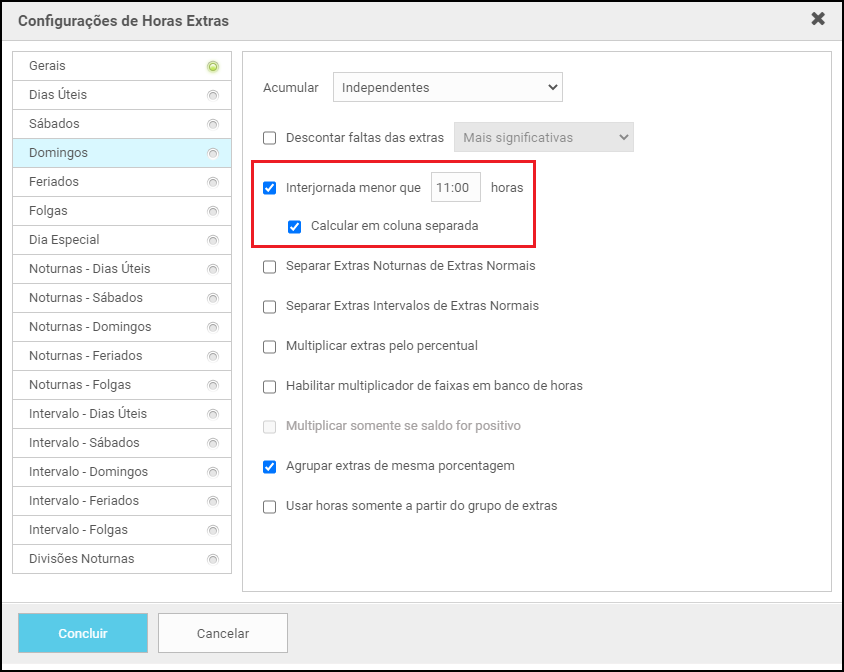This screenshot has height=672, width=844.
Task: Uncheck Interjornada menor que checkbox
Action: coord(269,188)
